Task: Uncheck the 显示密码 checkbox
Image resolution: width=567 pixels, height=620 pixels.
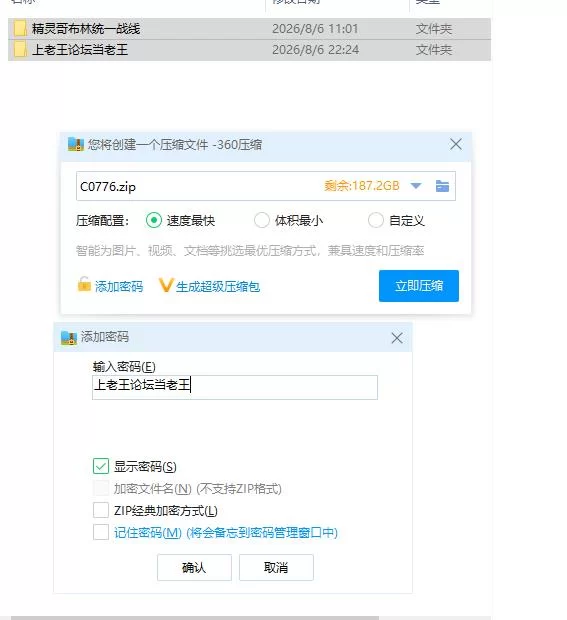Action: pyautogui.click(x=101, y=466)
